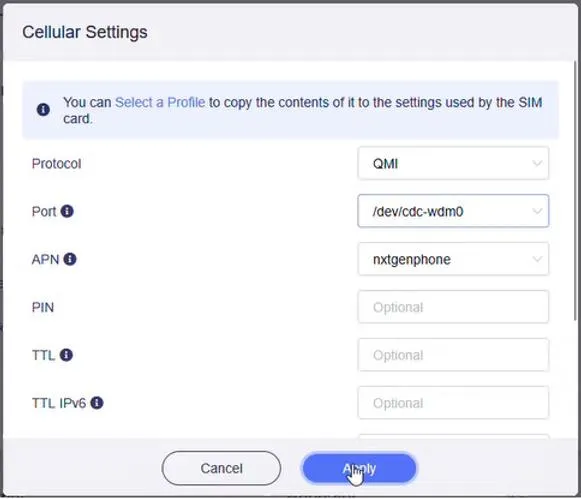
Task: Click the chevron arrow in Port field
Action: pos(537,211)
